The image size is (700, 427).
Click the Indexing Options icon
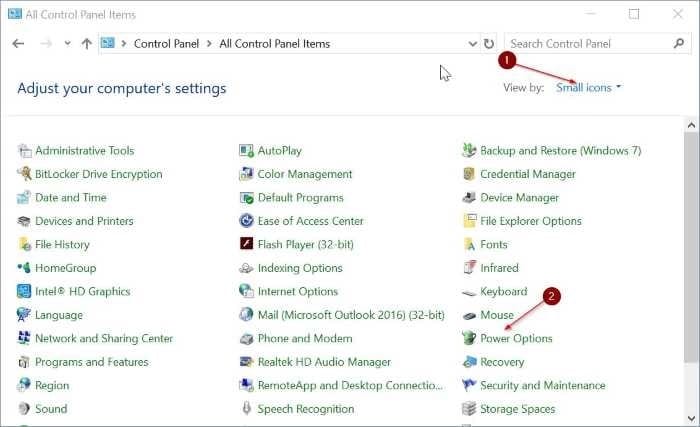[x=246, y=268]
